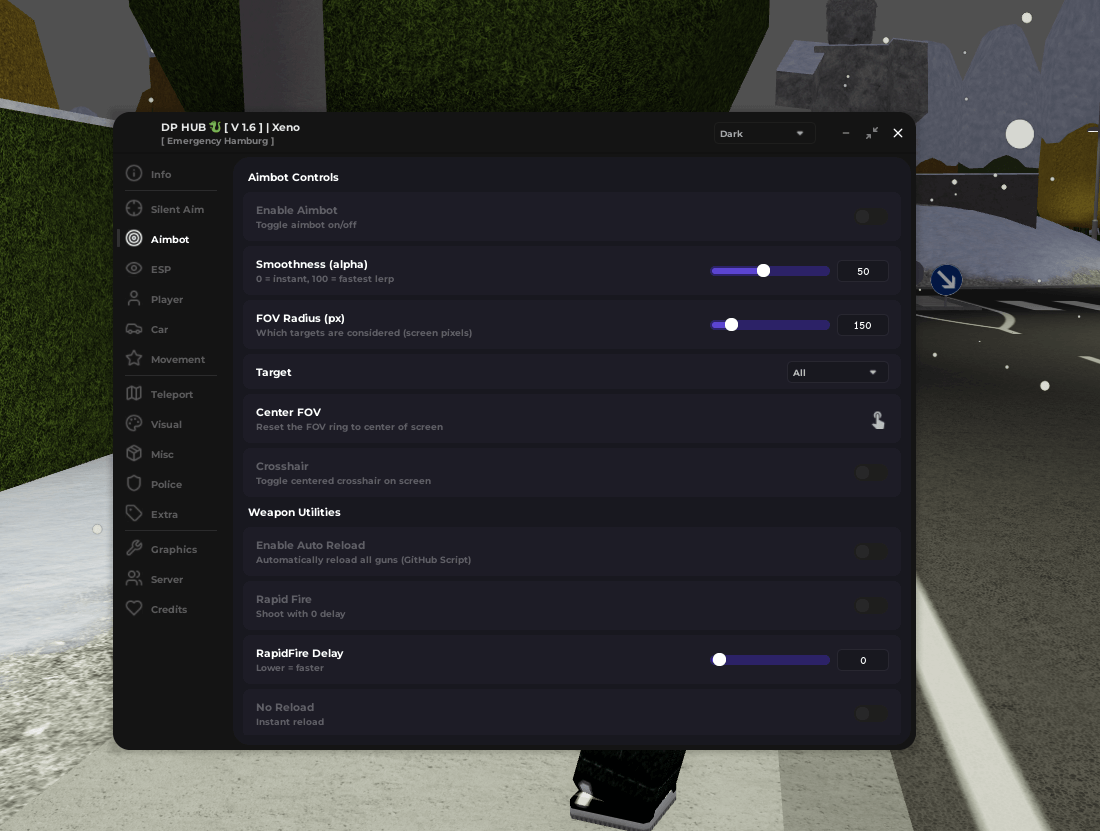Click the Misc cube icon
Viewport: 1100px width, 831px height.
pos(134,454)
